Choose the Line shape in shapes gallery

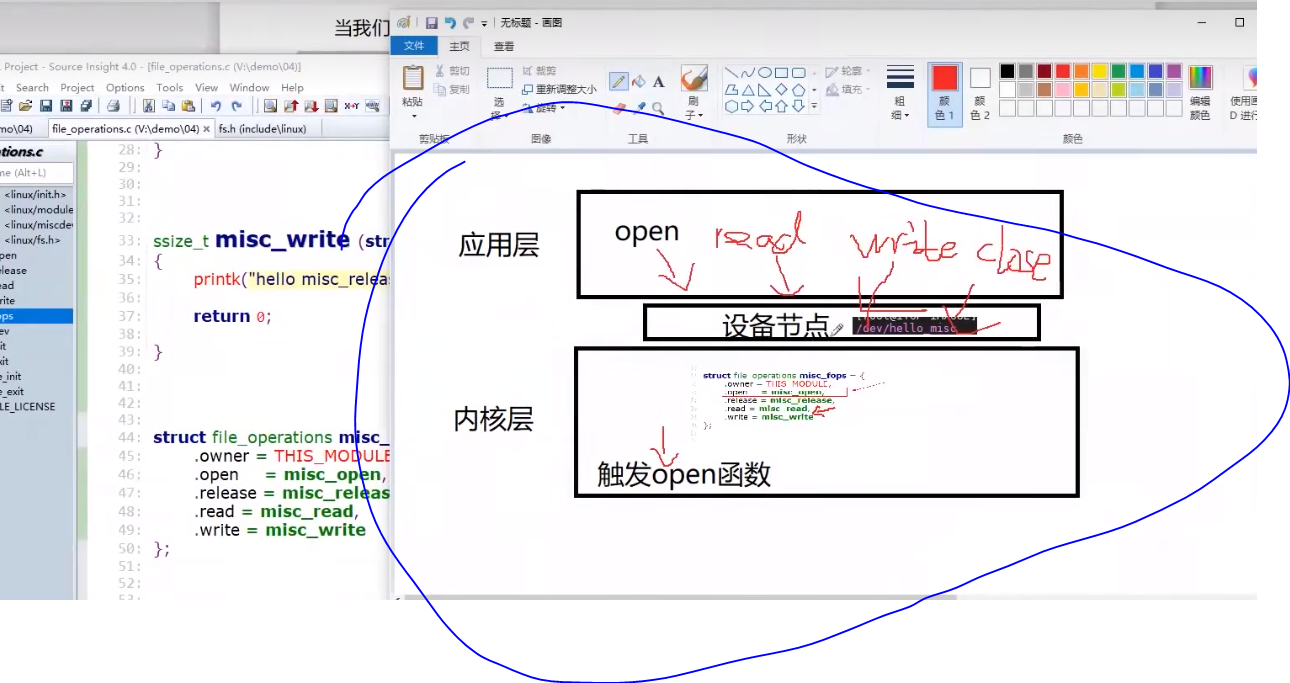[732, 73]
